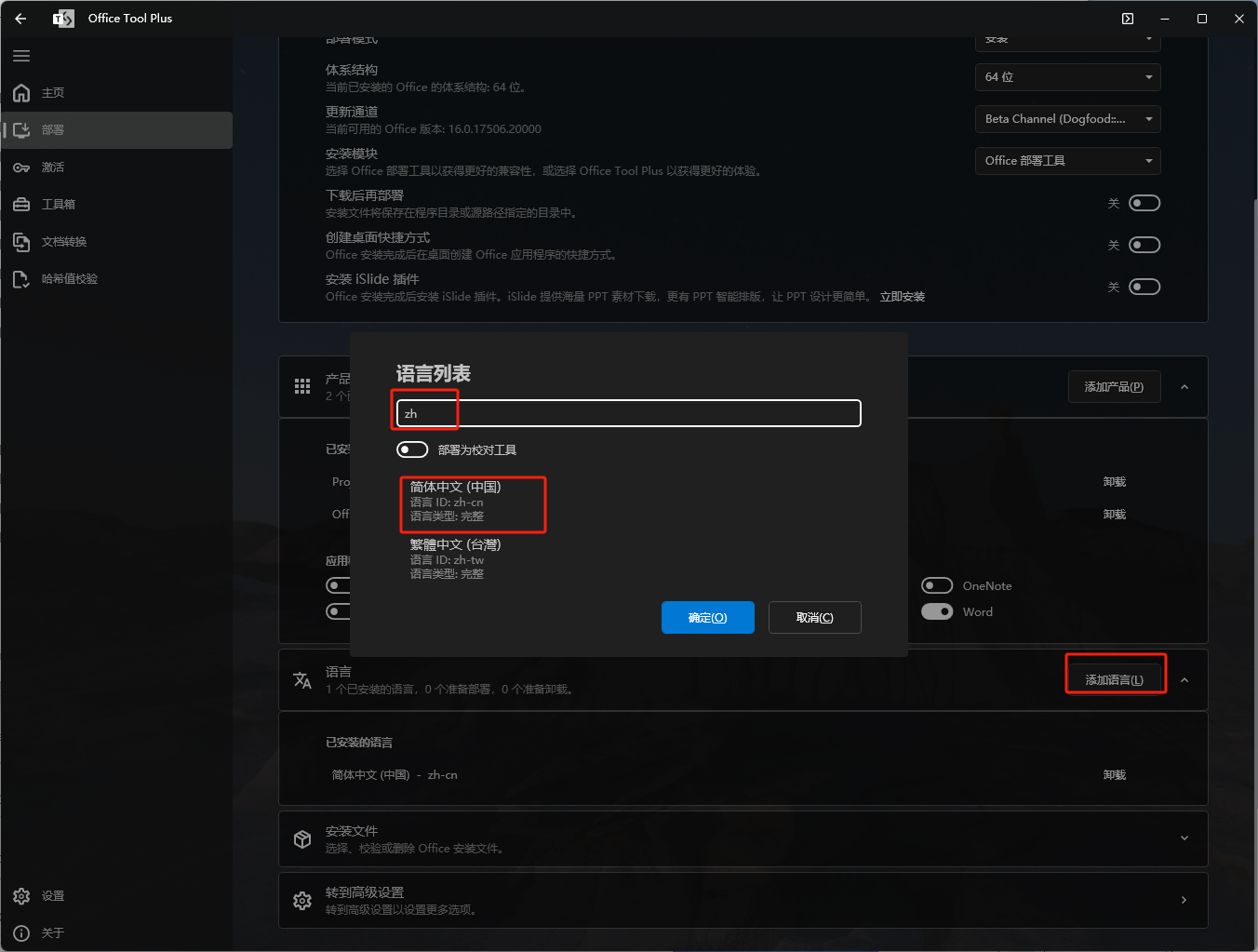Open 设置 settings at sidebar bottom
1258x952 pixels.
pyautogui.click(x=52, y=896)
